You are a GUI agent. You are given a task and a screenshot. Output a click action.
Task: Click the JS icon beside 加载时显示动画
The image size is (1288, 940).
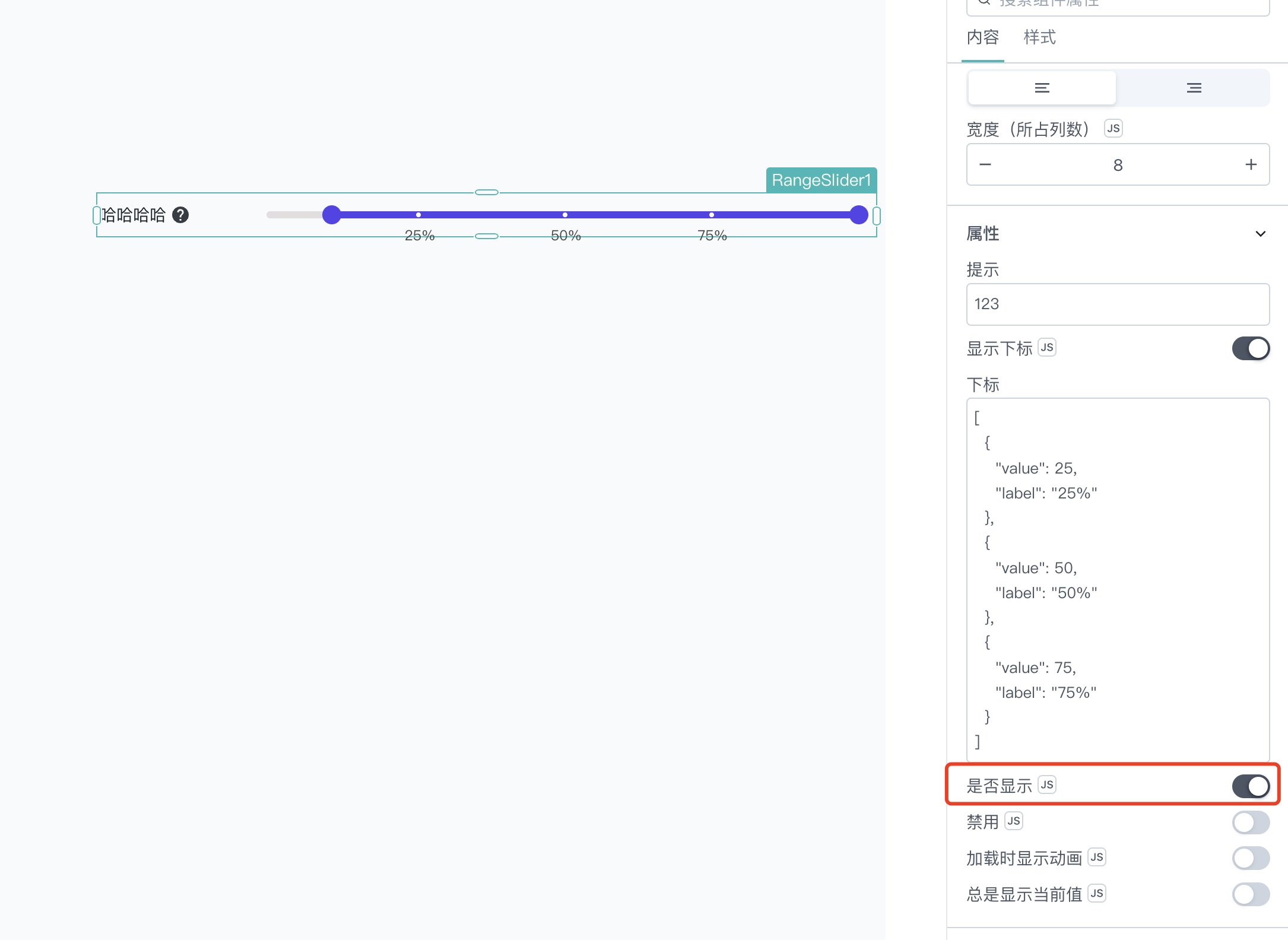point(1096,857)
